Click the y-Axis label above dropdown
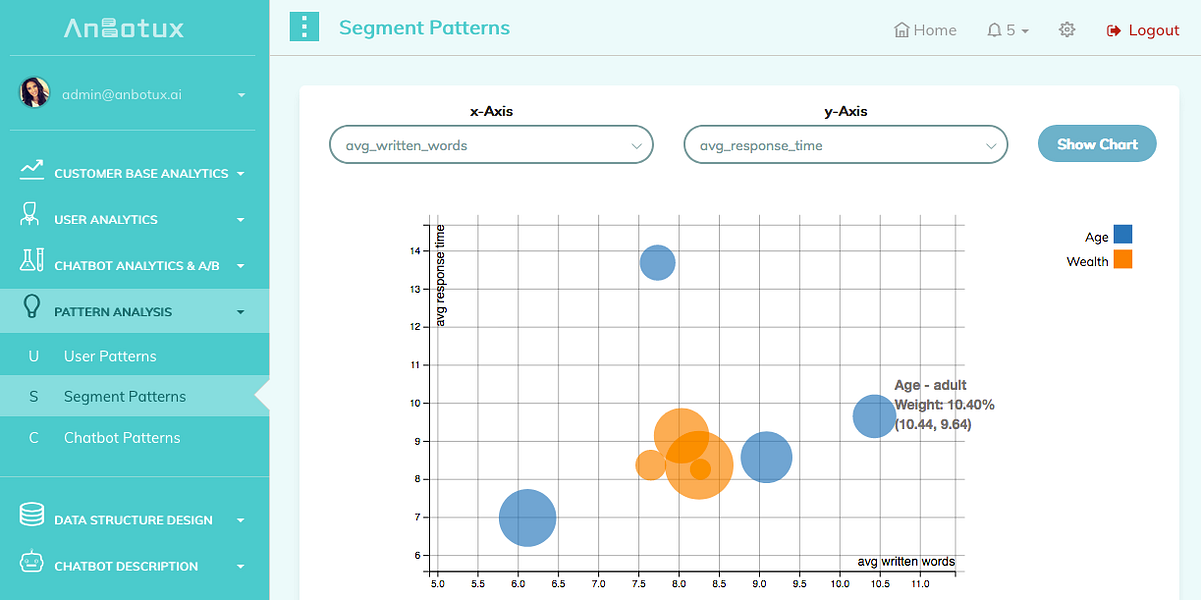The image size is (1201, 600). (845, 111)
